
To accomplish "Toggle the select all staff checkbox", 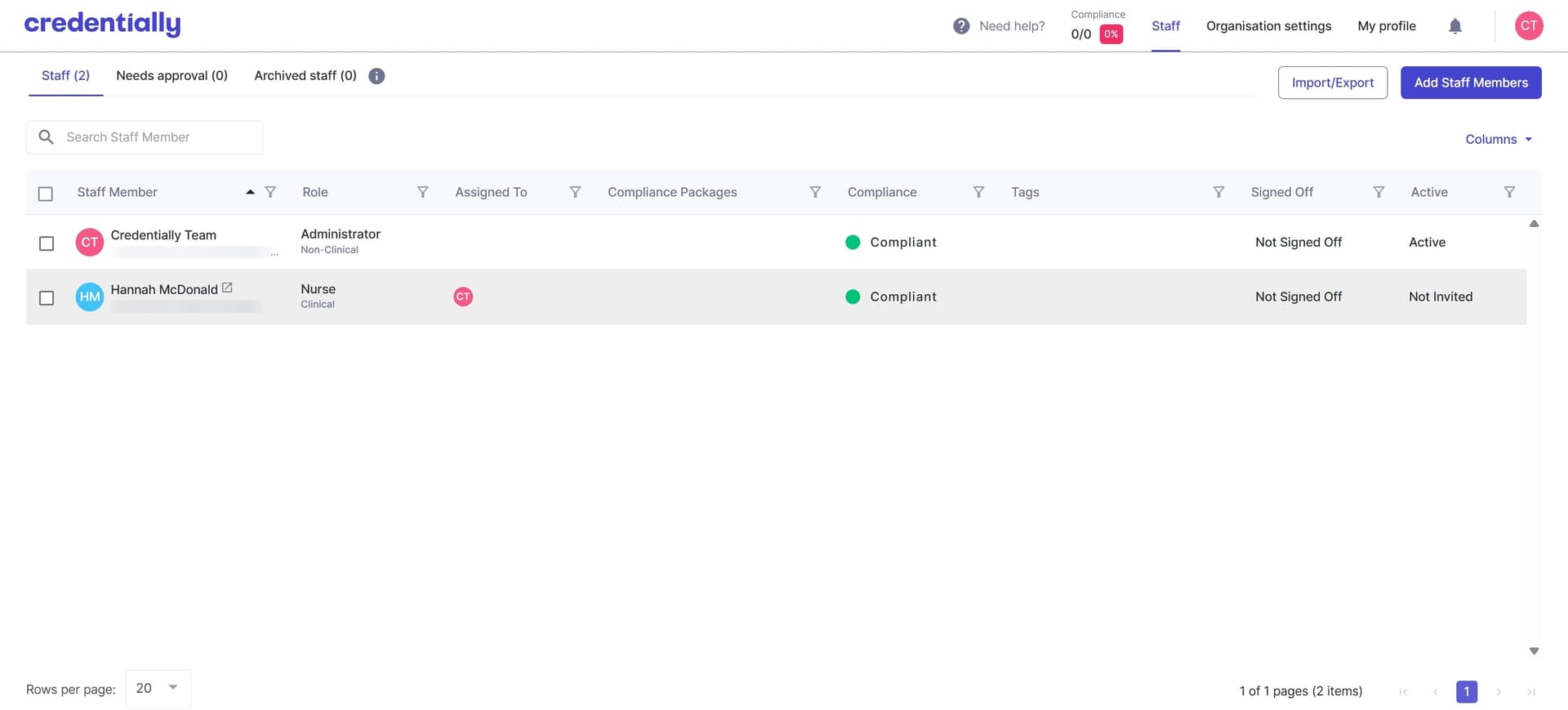I will [x=46, y=194].
